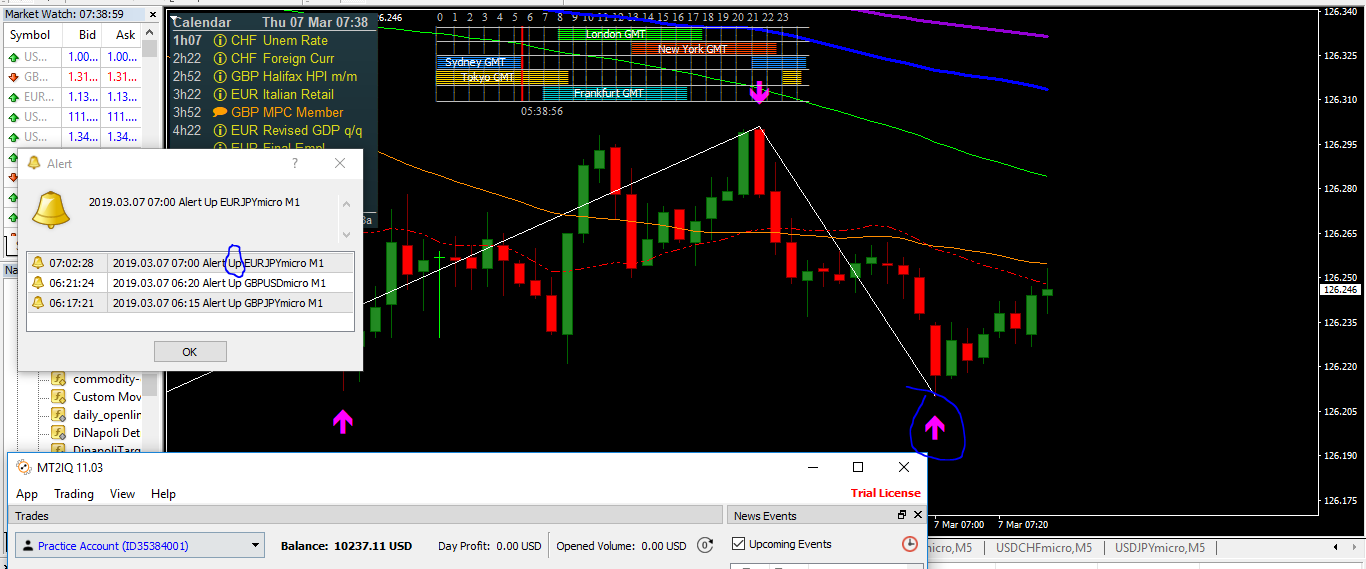Select the commodity- indicator in Navigator

coord(104,379)
